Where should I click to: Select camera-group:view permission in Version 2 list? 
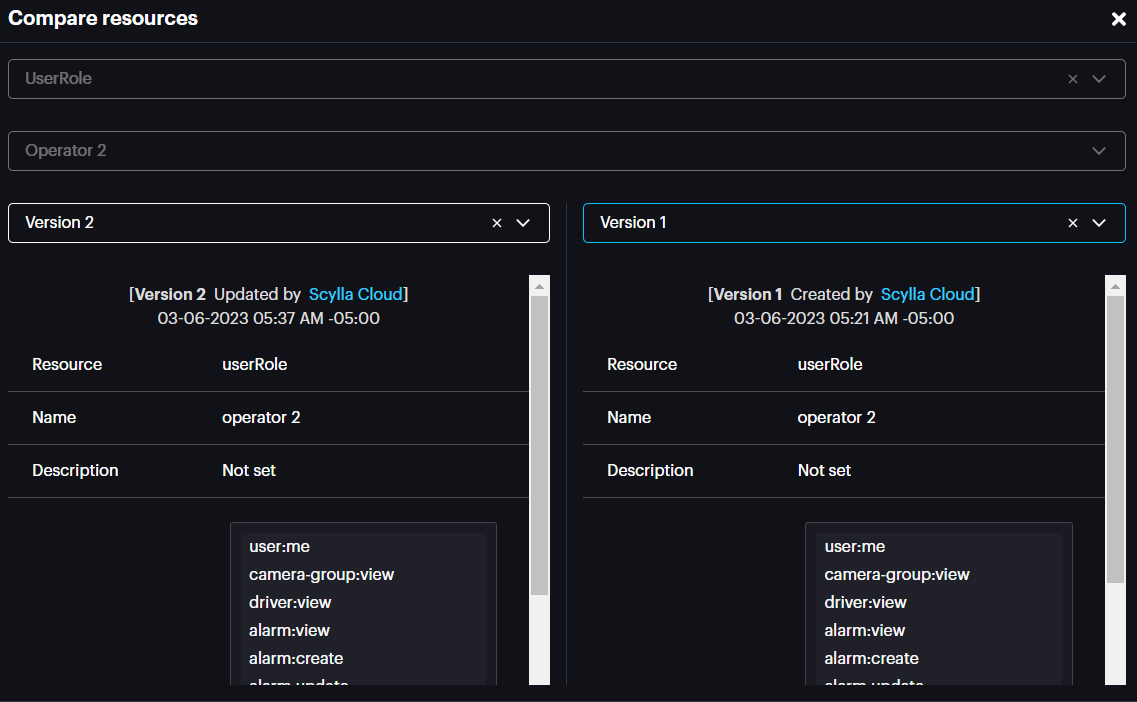pyautogui.click(x=321, y=574)
